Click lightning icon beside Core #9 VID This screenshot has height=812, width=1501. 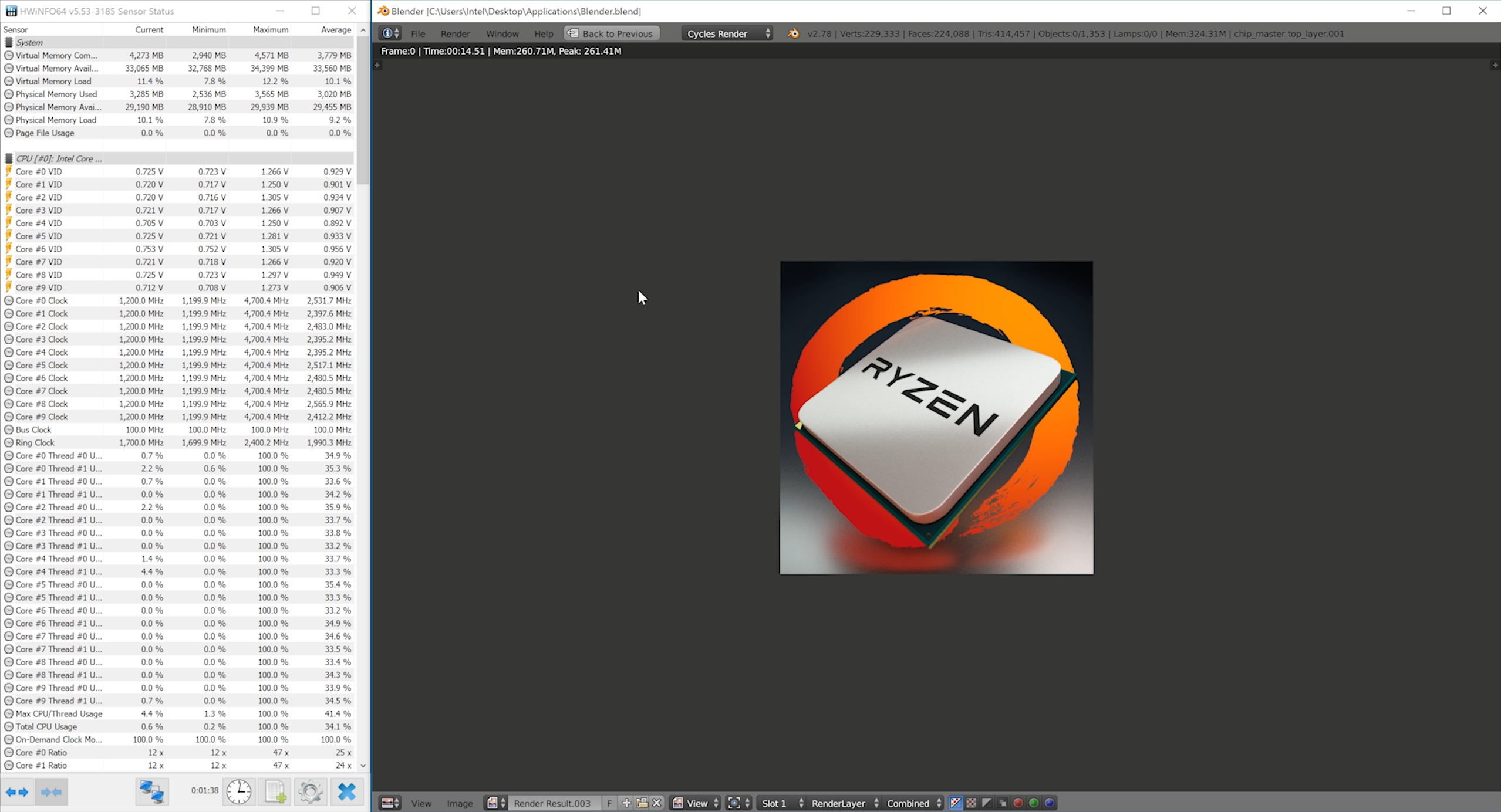pyautogui.click(x=9, y=287)
